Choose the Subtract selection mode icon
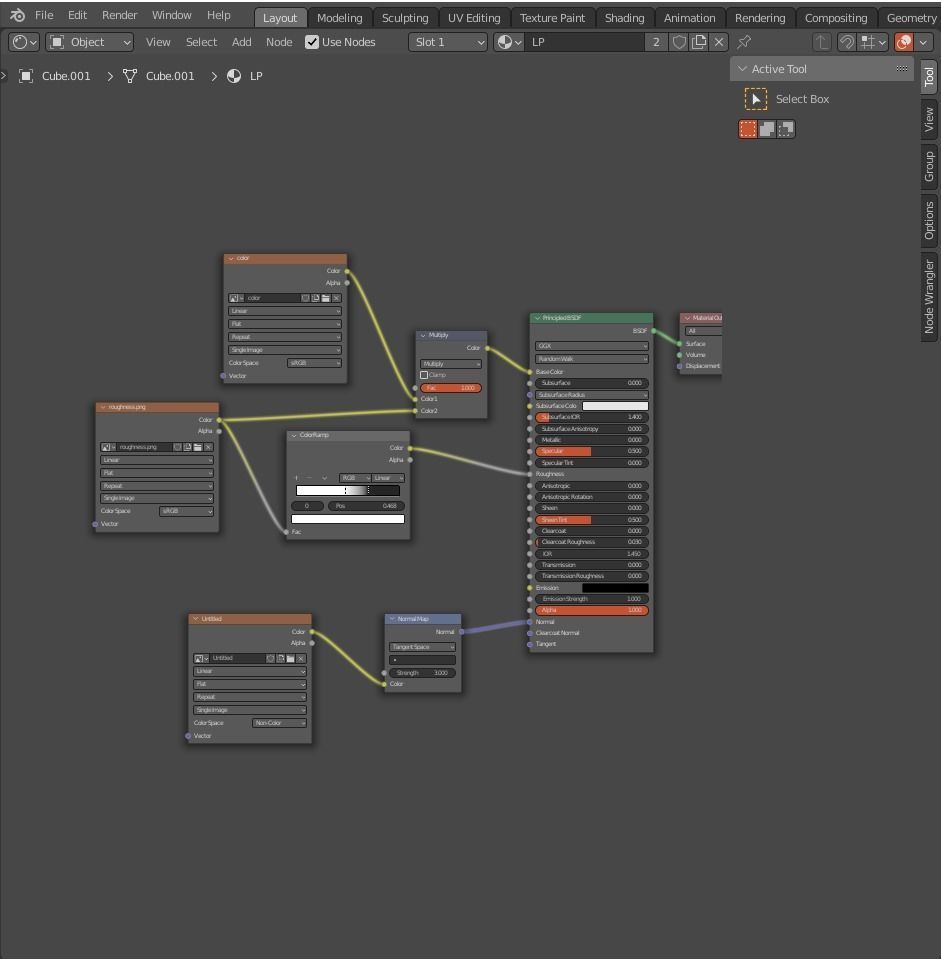941x959 pixels. (786, 129)
